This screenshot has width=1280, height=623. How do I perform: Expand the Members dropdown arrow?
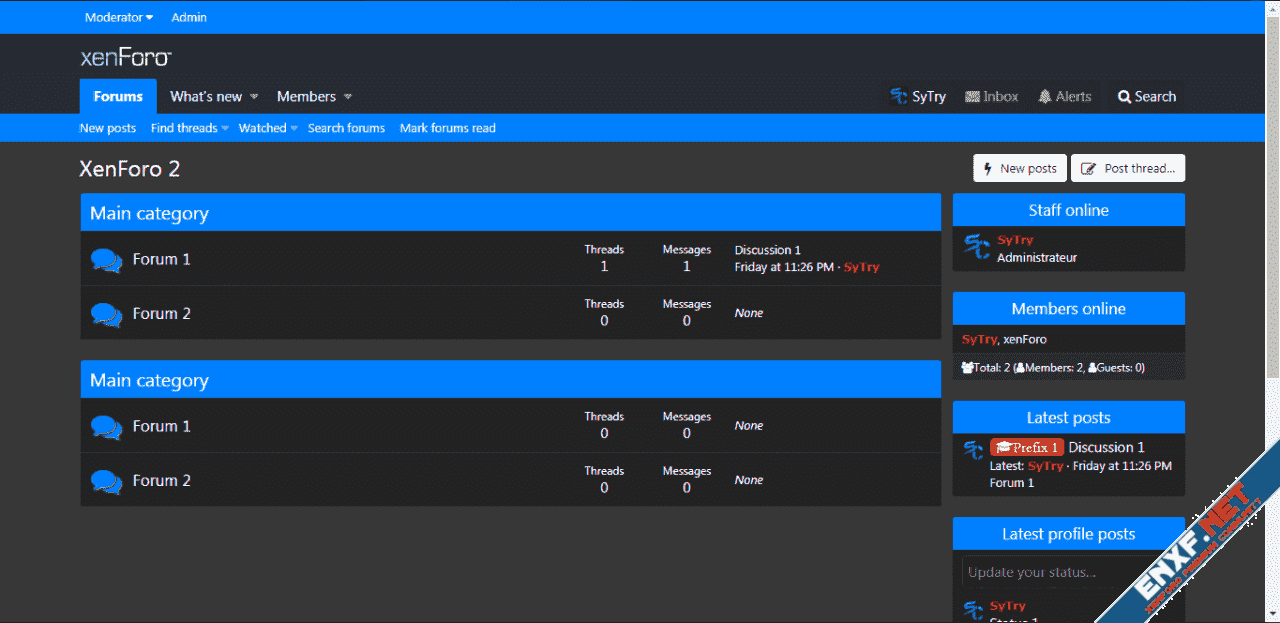[348, 97]
